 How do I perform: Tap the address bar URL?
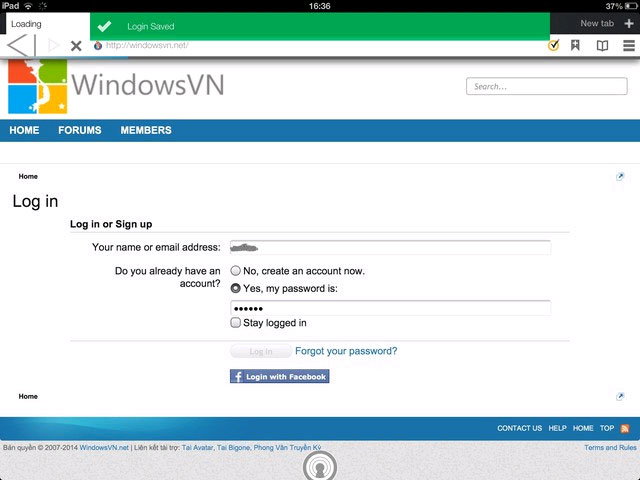(147, 45)
